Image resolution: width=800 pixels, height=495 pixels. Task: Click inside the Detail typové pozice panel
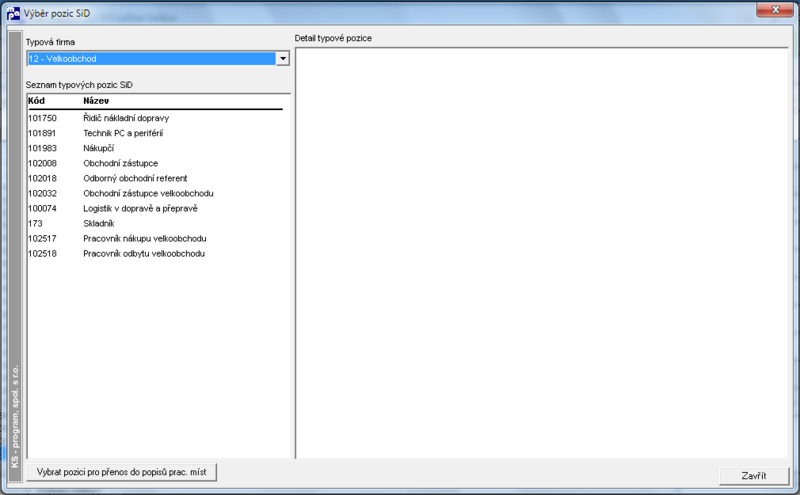pos(542,253)
